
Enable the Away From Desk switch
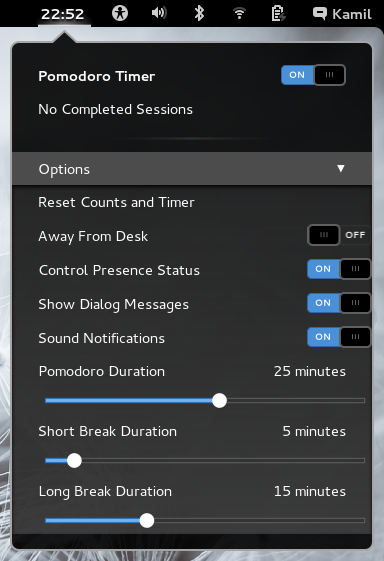(339, 235)
